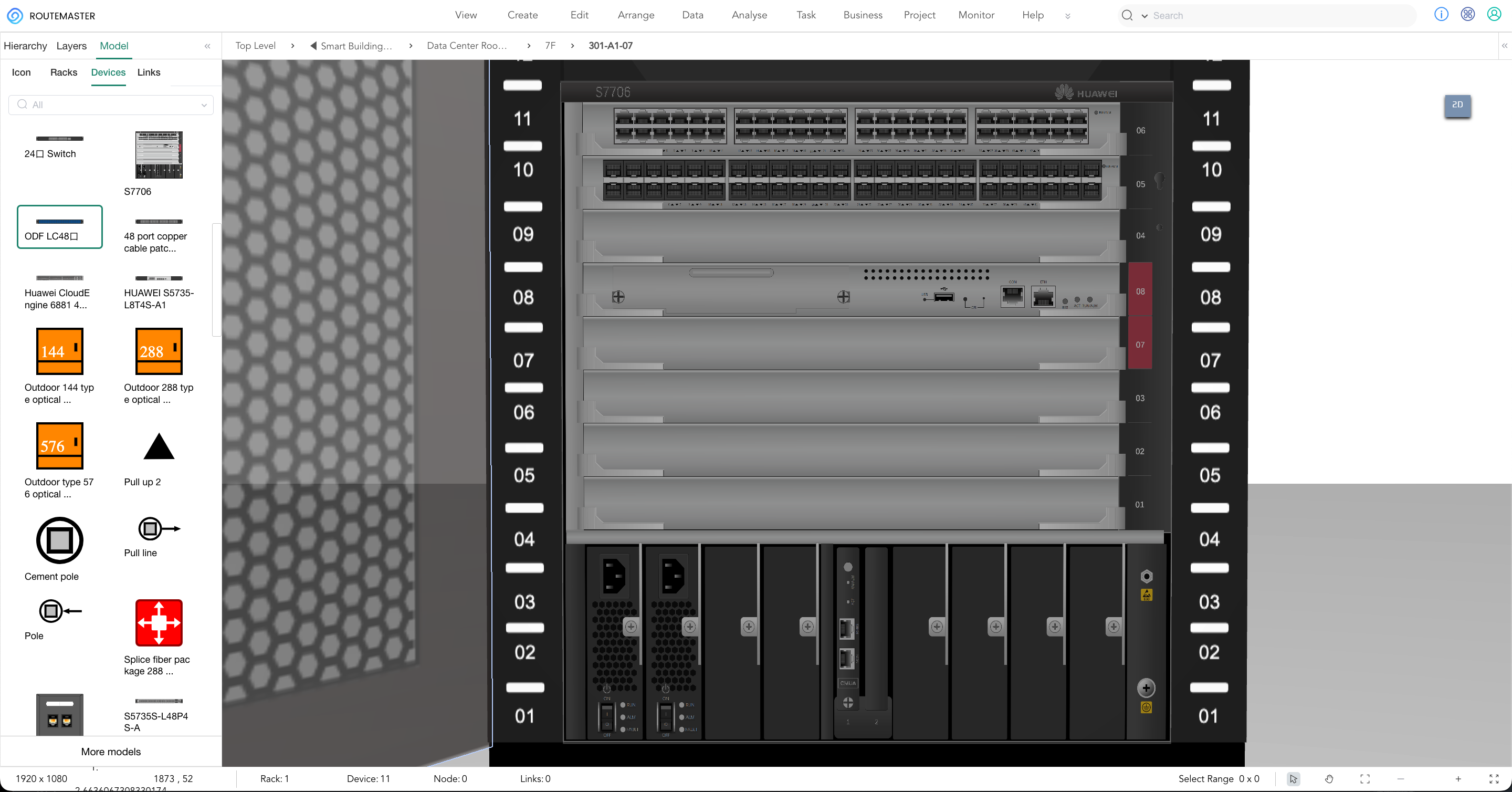The height and width of the screenshot is (792, 1512).
Task: Activate the hand pan tool
Action: (x=1329, y=778)
